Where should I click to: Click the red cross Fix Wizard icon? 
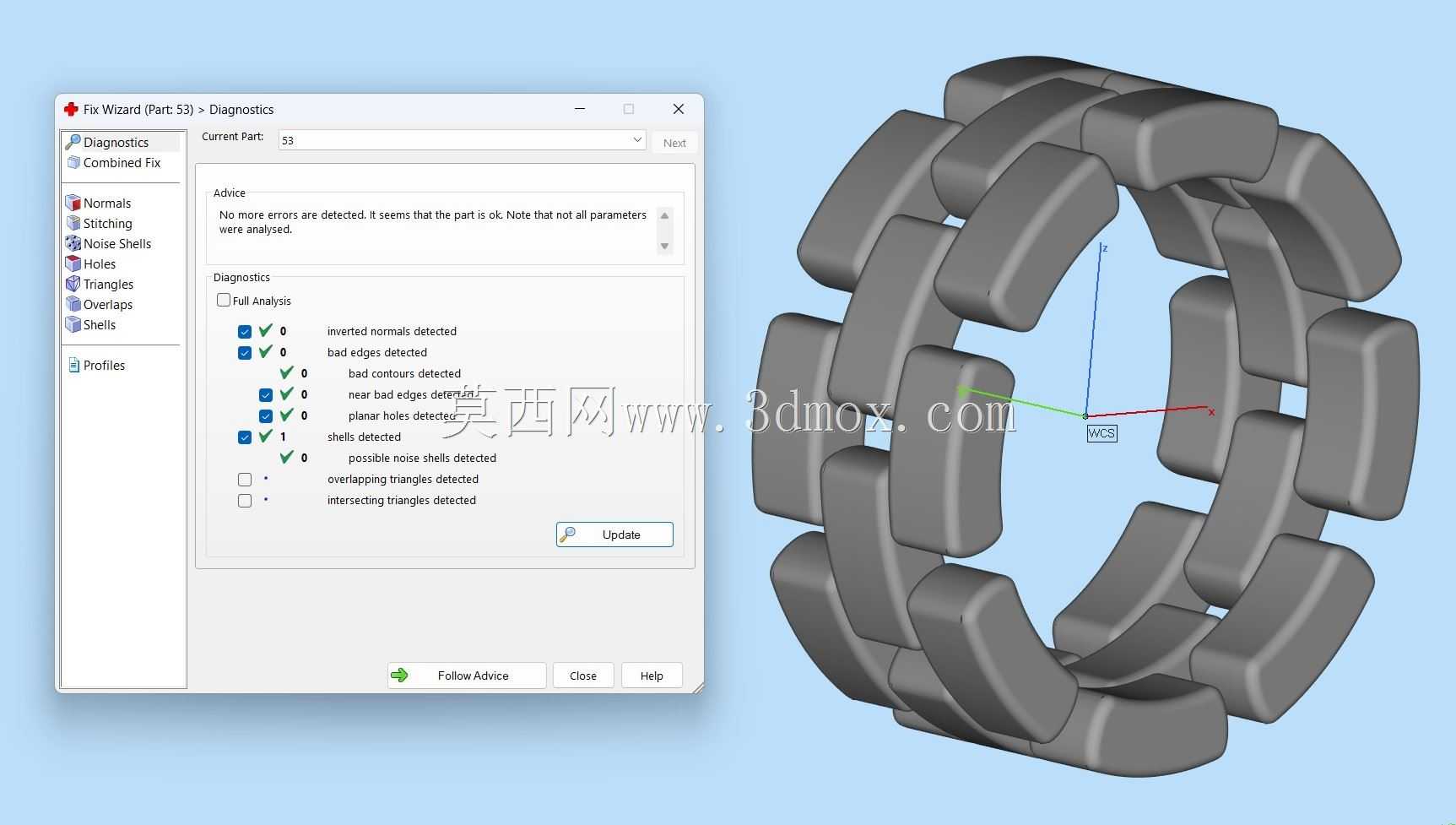(x=71, y=109)
